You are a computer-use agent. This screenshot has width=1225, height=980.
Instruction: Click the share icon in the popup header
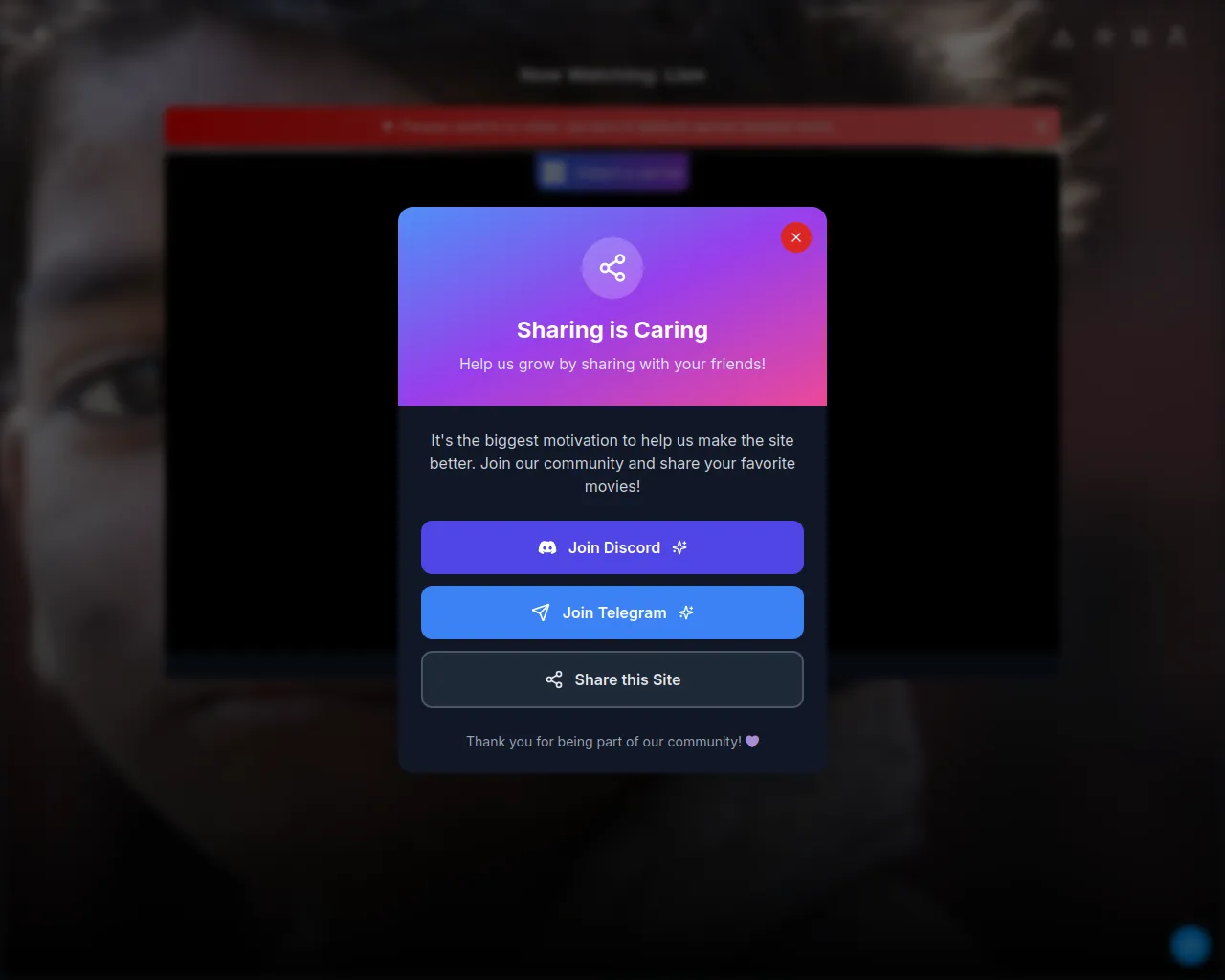(x=612, y=268)
